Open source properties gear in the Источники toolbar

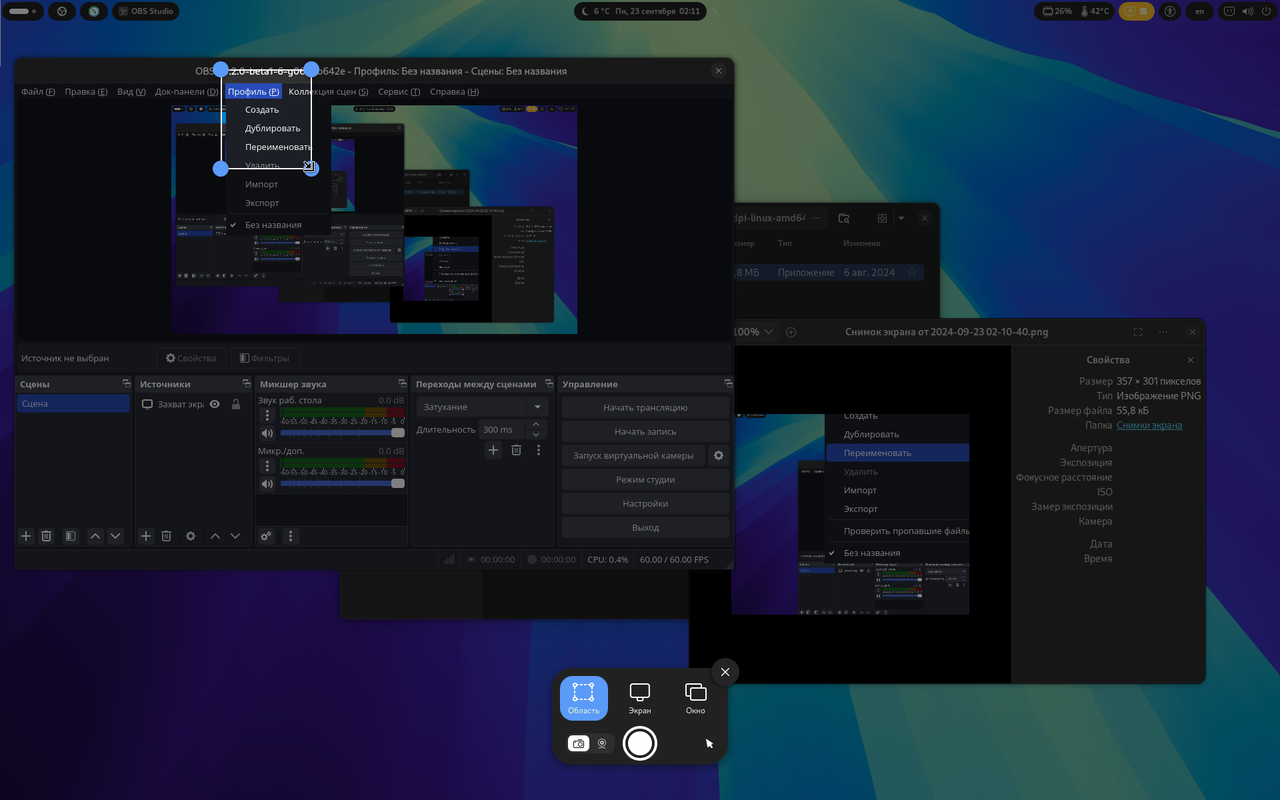tap(191, 536)
